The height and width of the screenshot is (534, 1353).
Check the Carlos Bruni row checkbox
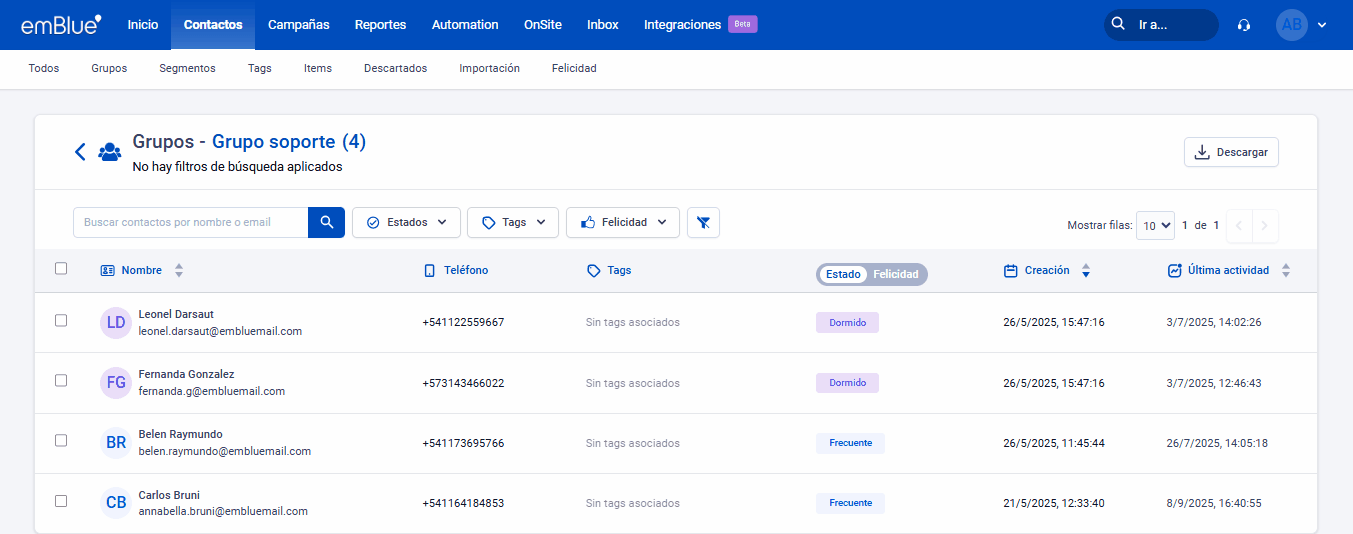coord(61,500)
